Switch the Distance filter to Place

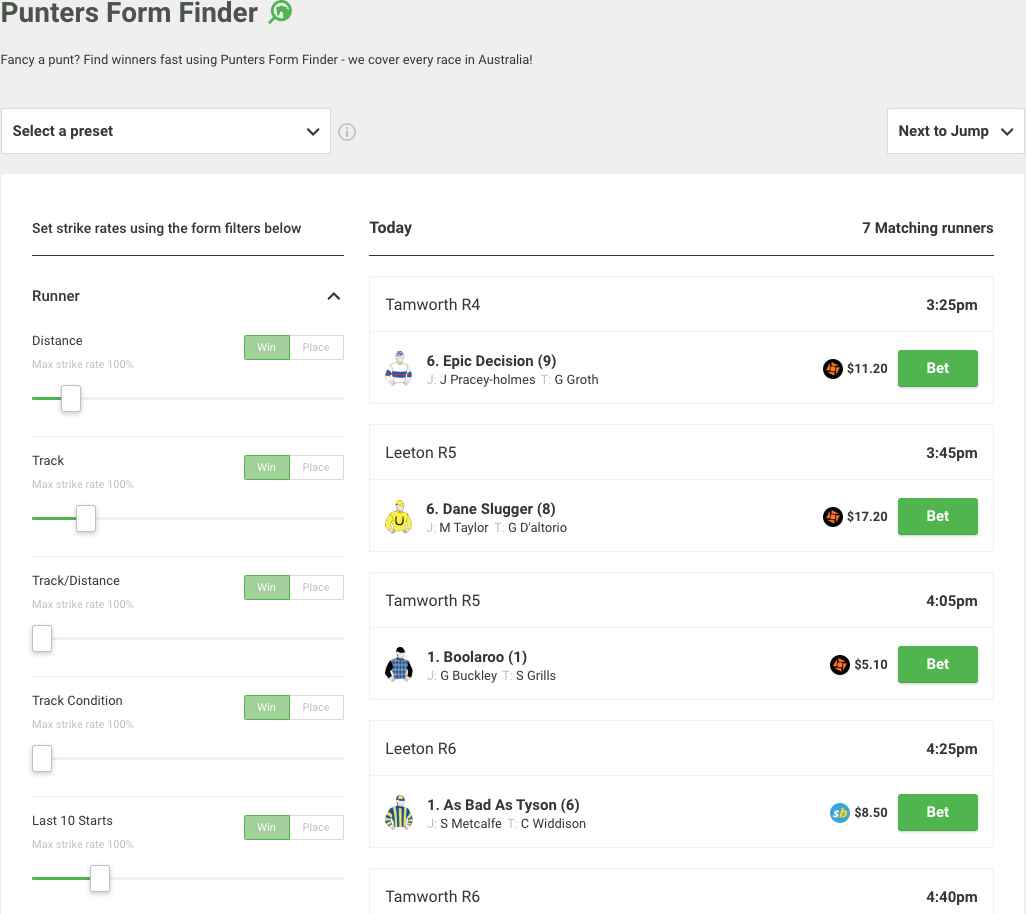(316, 347)
